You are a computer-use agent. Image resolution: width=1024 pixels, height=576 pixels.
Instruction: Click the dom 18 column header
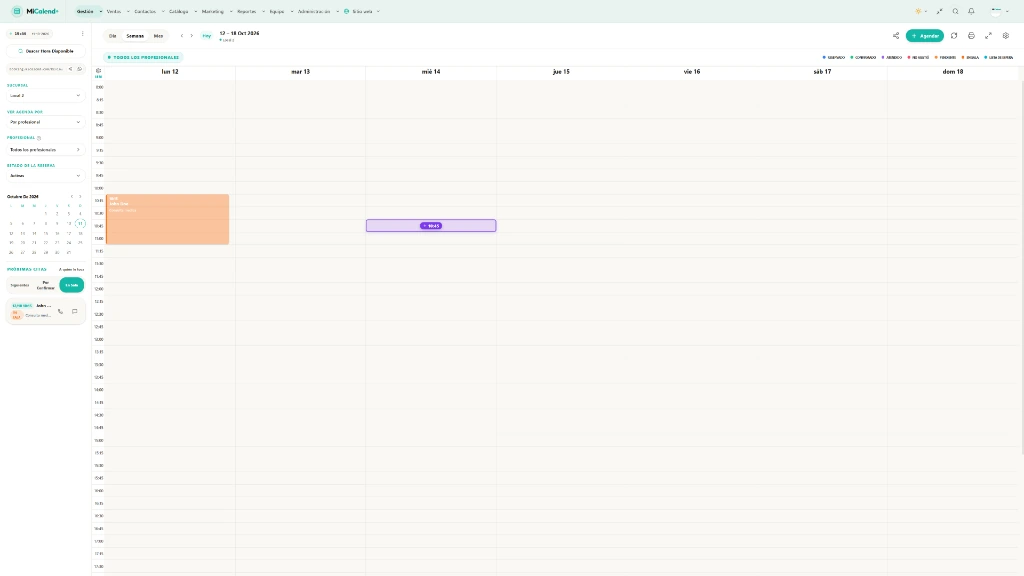(953, 72)
